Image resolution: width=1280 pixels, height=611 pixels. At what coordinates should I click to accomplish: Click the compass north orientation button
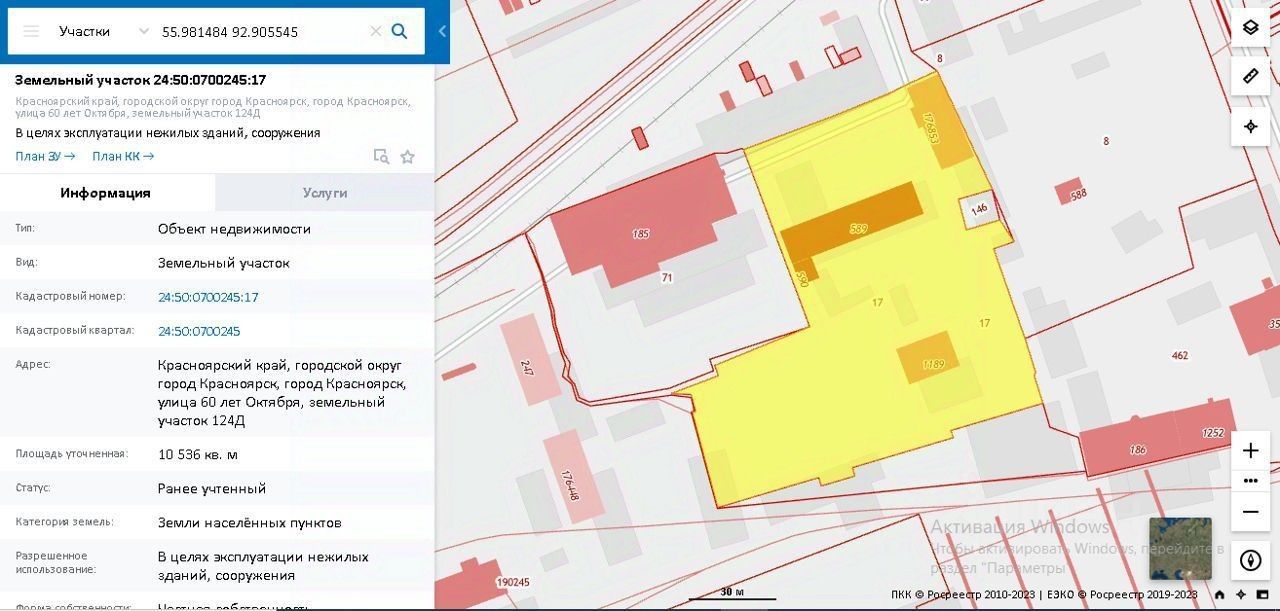click(1250, 560)
